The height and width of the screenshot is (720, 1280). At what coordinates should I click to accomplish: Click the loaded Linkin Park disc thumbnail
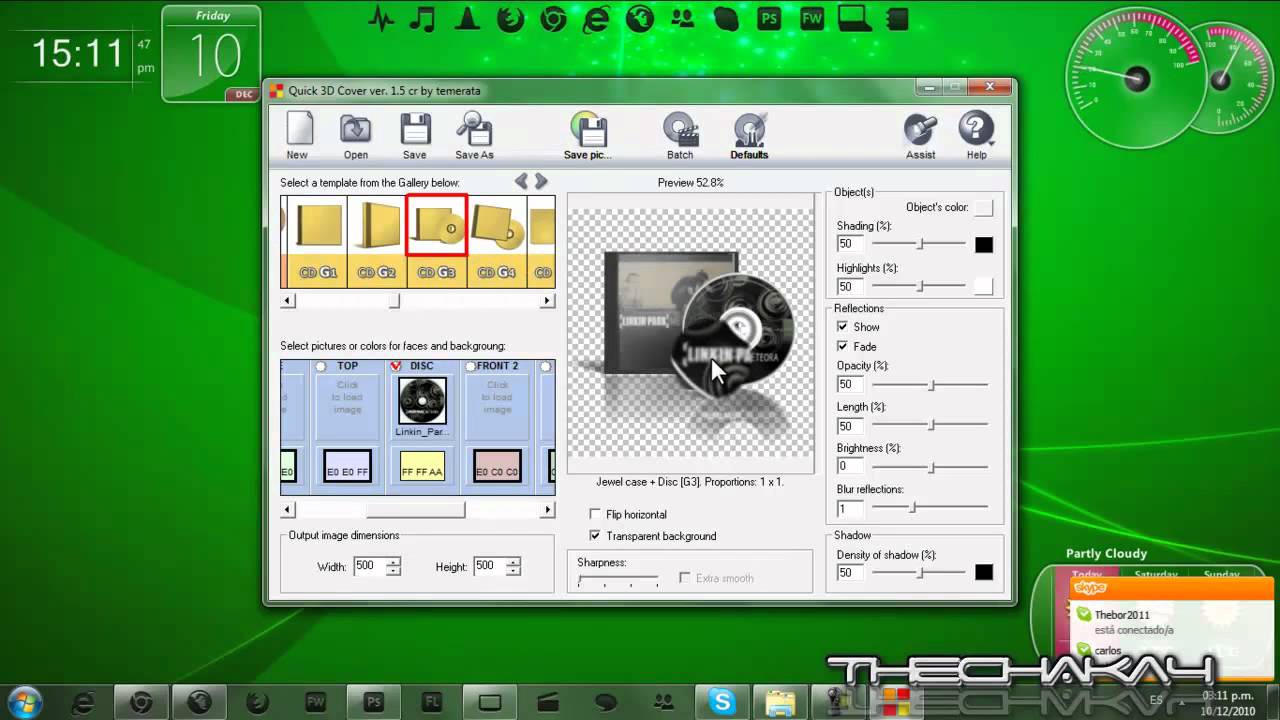point(422,401)
